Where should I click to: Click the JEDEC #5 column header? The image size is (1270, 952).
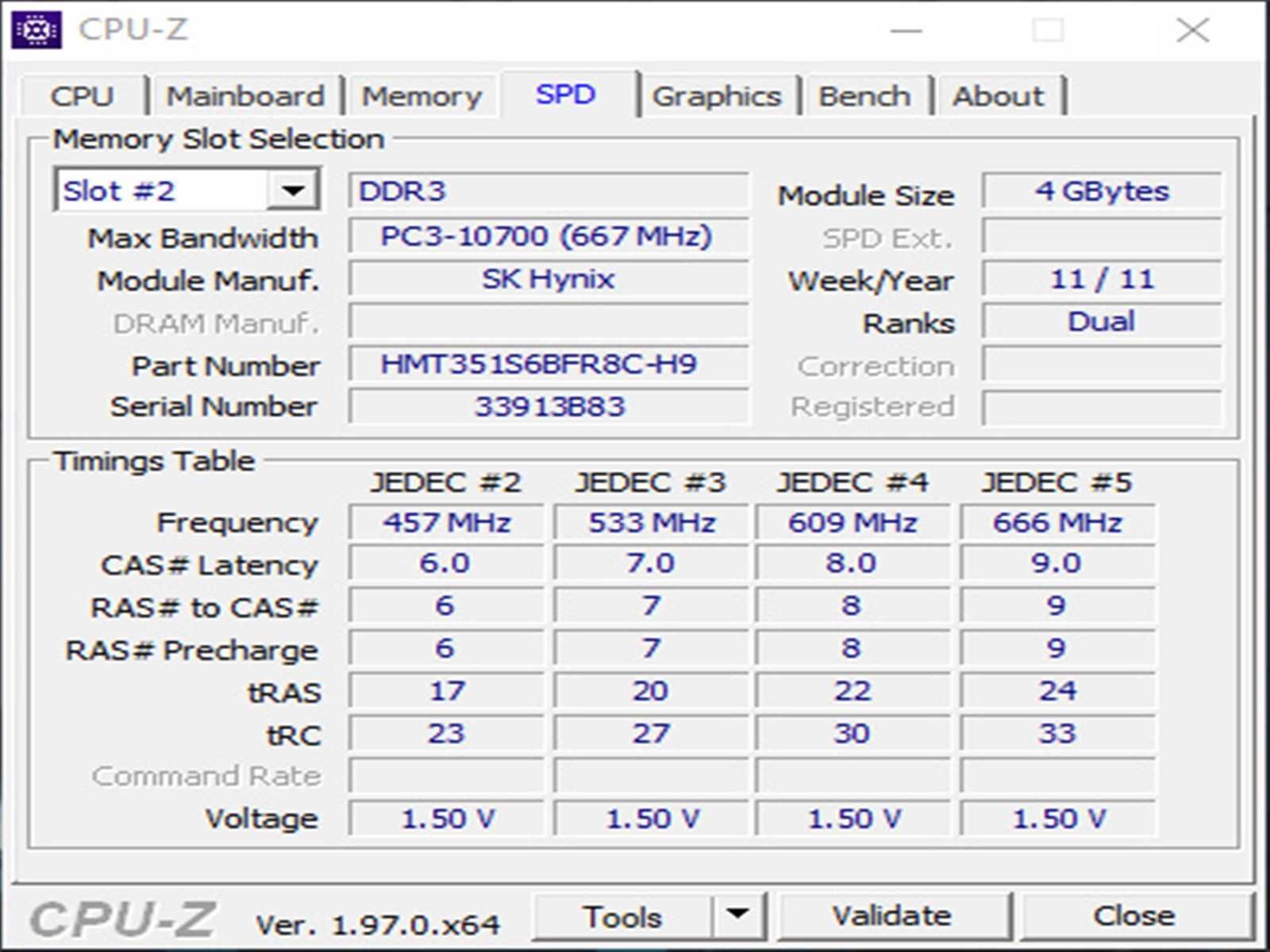tap(1057, 482)
